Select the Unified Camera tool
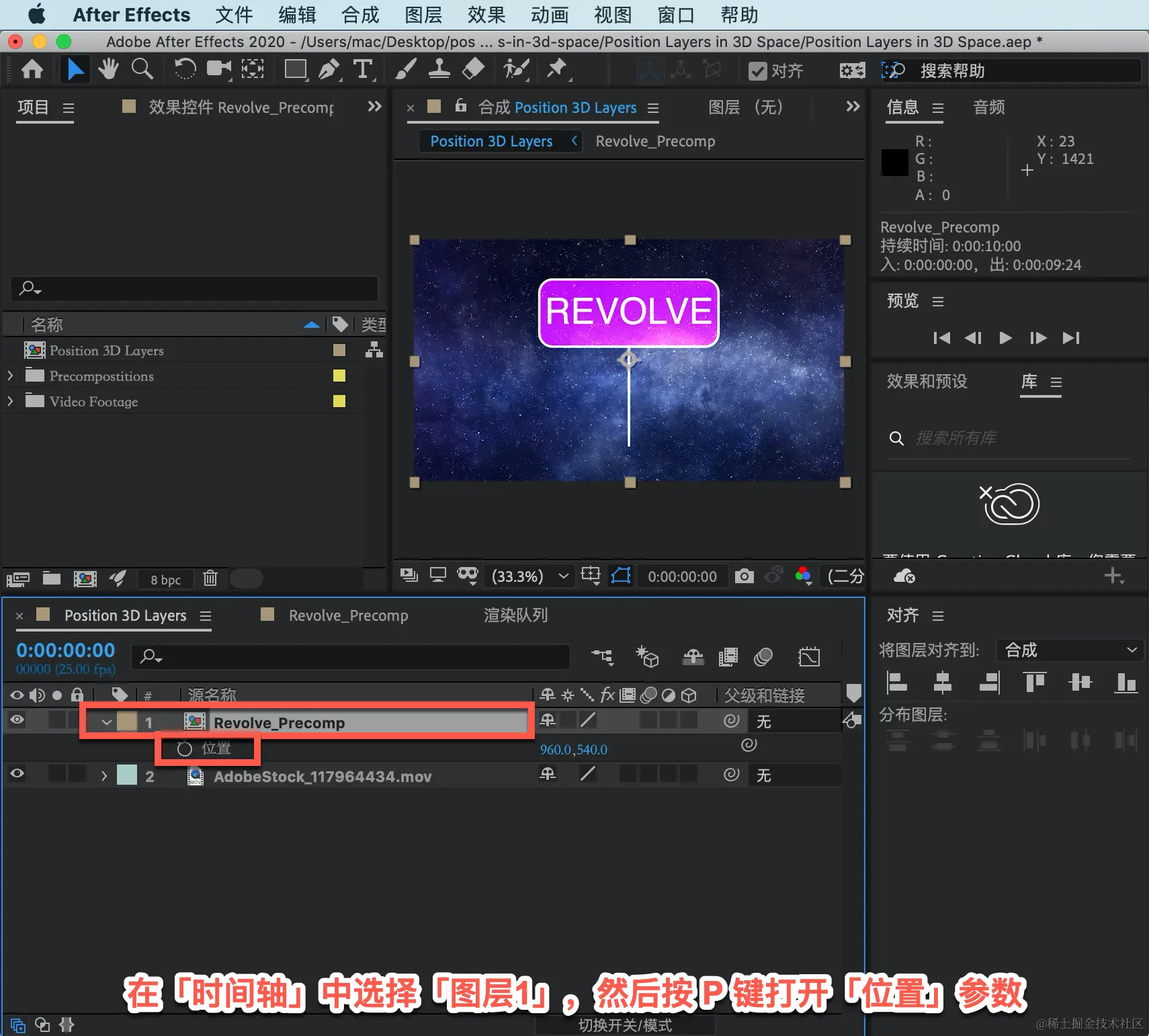 (218, 69)
